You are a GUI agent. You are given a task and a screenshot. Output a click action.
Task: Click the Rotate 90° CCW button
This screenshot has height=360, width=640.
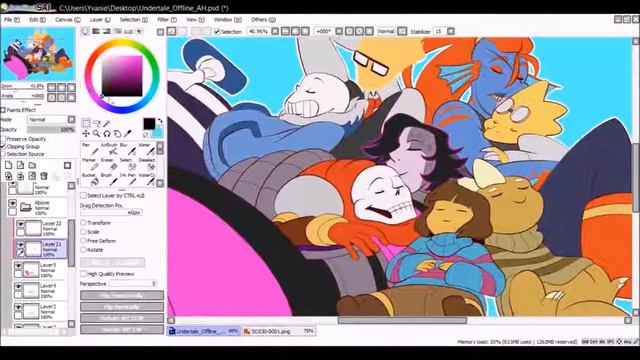(x=122, y=318)
